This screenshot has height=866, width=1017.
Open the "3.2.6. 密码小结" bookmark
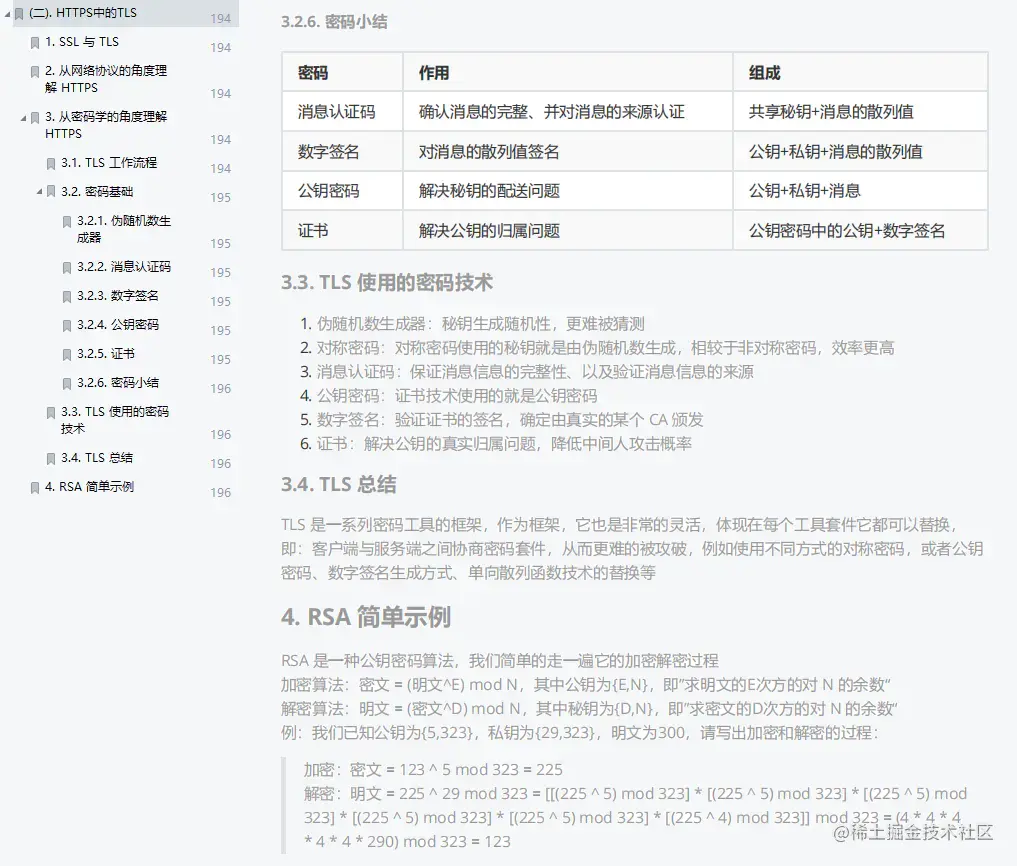click(120, 382)
